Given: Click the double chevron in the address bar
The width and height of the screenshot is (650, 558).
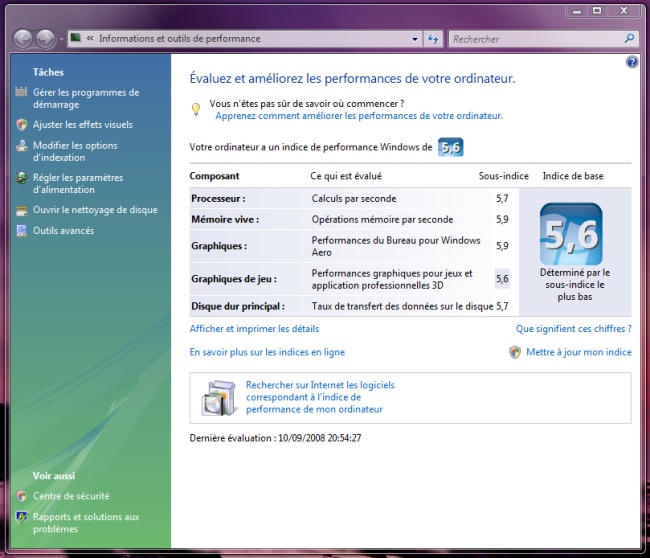Looking at the screenshot, I should click(90, 39).
